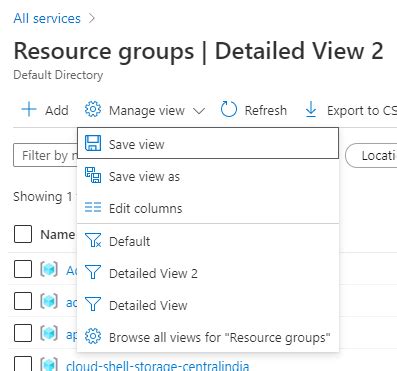Open Edit columns from the menu

[208, 208]
